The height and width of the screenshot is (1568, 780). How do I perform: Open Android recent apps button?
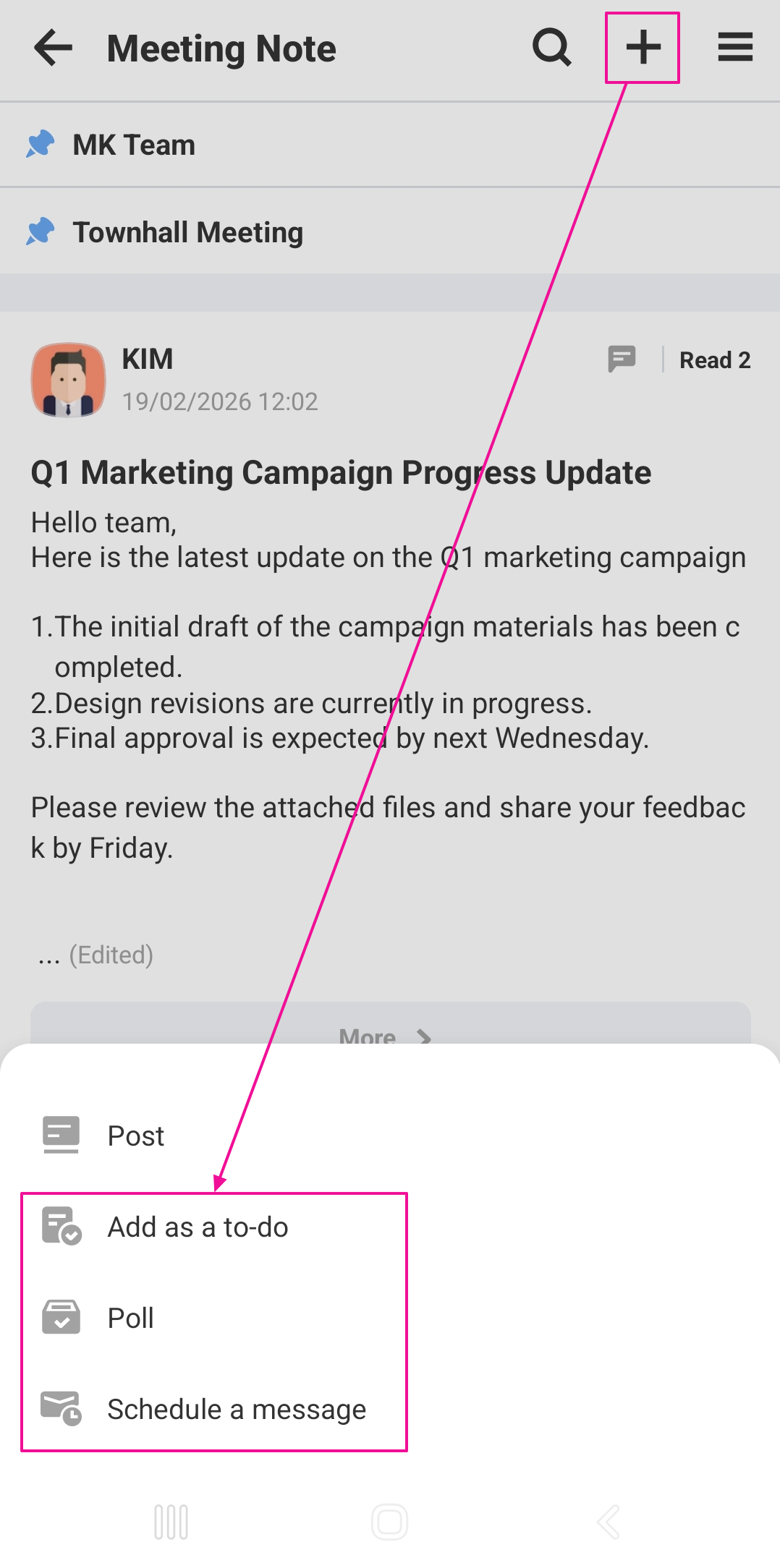(x=171, y=1522)
